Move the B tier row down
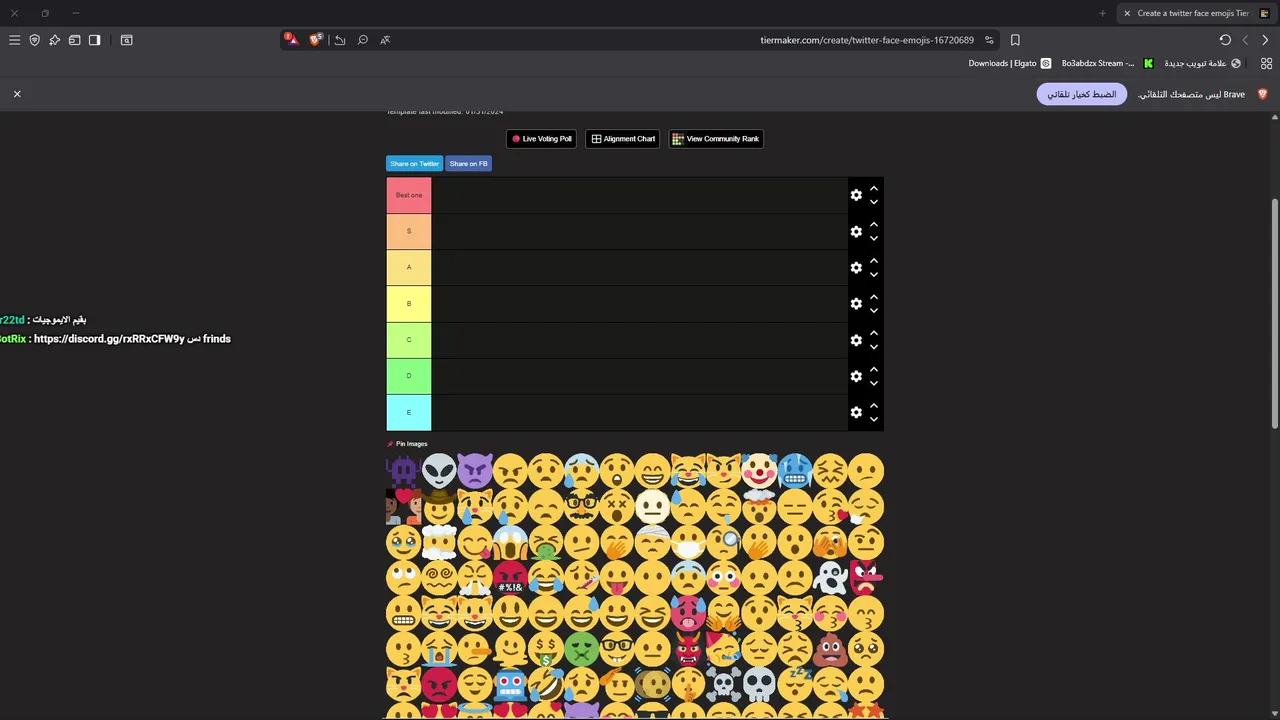 873,310
